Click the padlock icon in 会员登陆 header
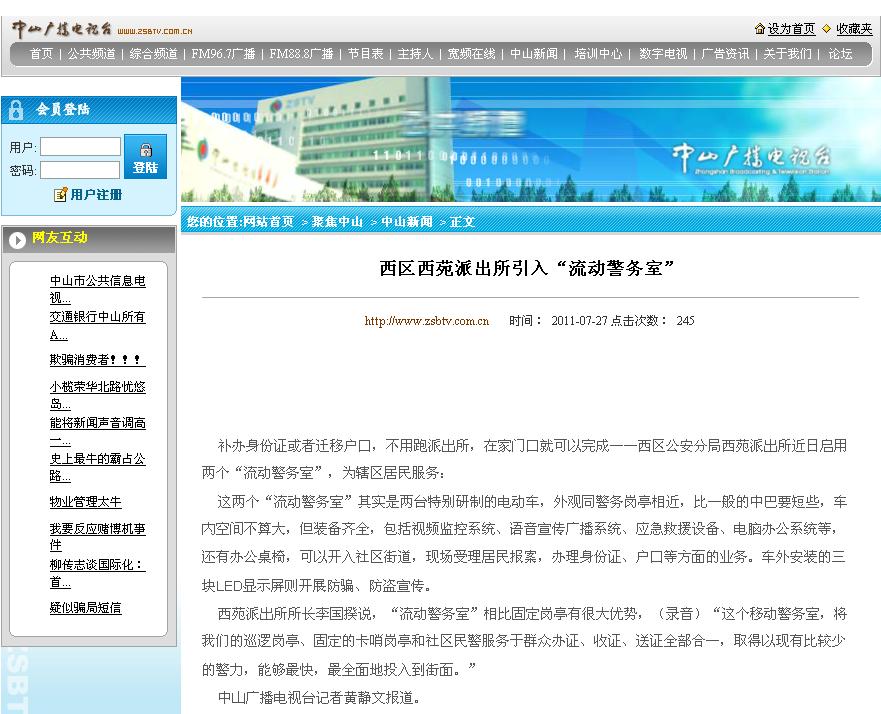Viewport: 881px width, 714px height. click(x=16, y=110)
